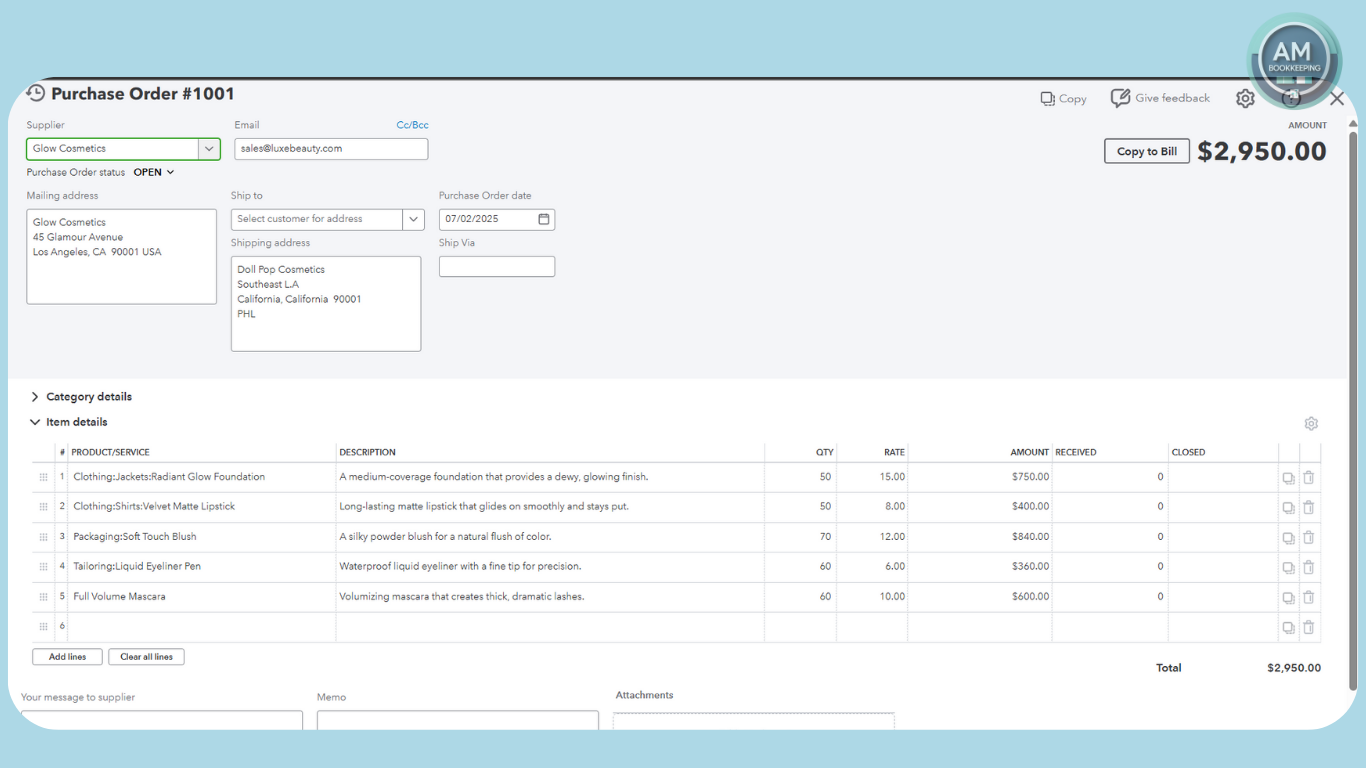
Task: Click the history clock icon beside Purchase Order title
Action: coord(36,93)
